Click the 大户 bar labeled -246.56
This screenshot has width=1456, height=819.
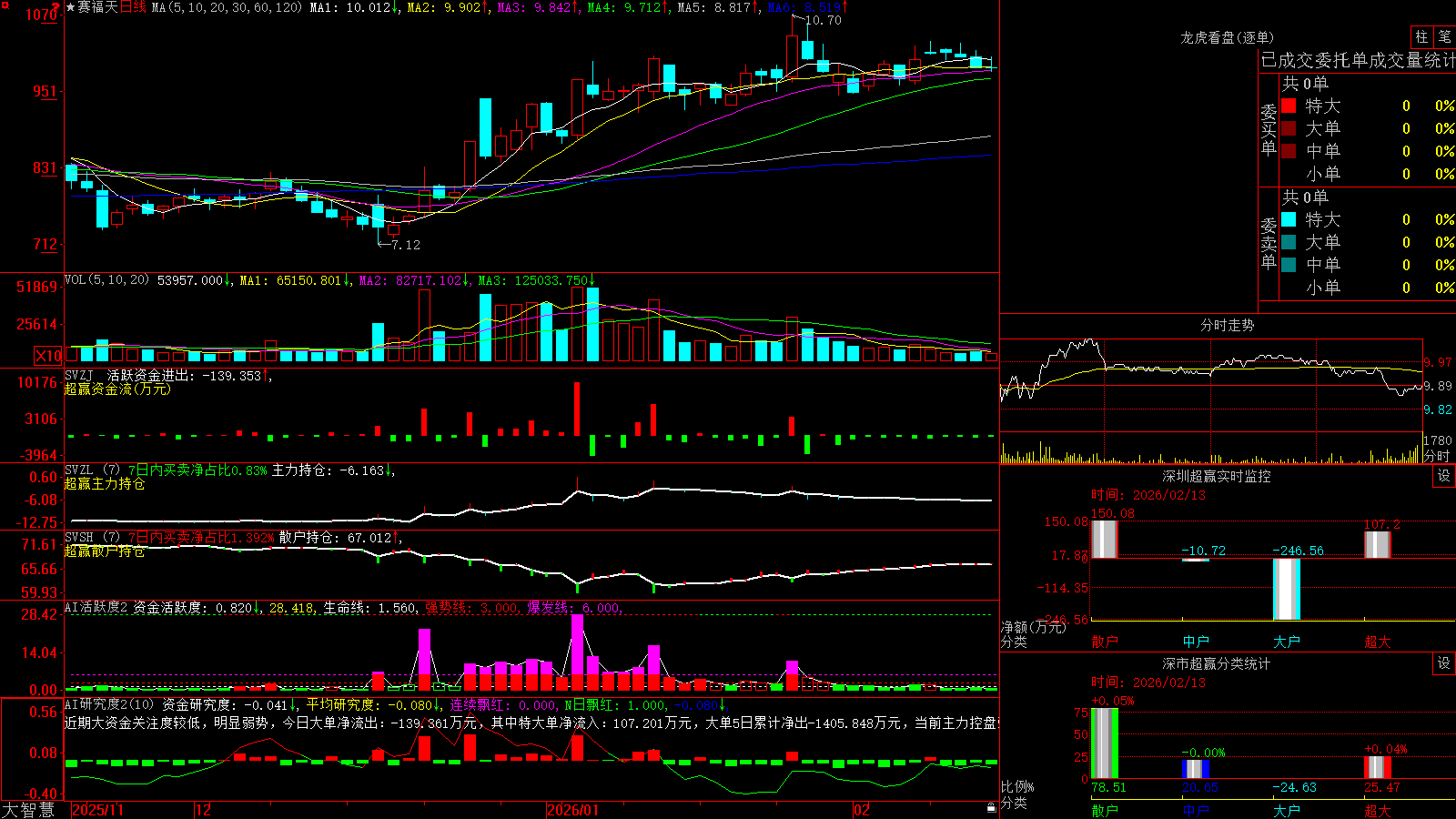click(x=1286, y=589)
